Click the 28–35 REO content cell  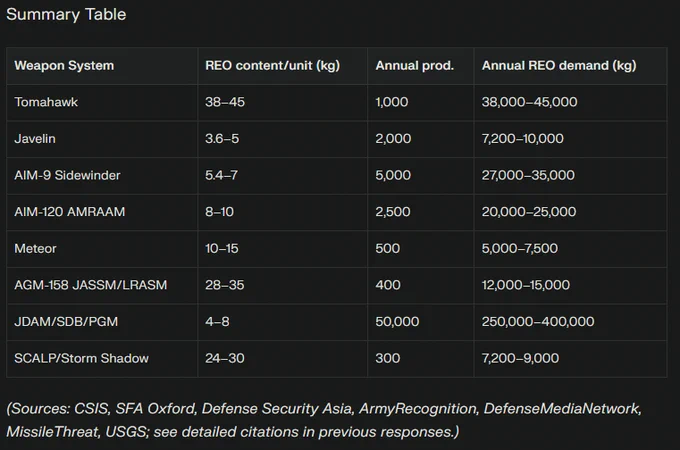coord(225,285)
